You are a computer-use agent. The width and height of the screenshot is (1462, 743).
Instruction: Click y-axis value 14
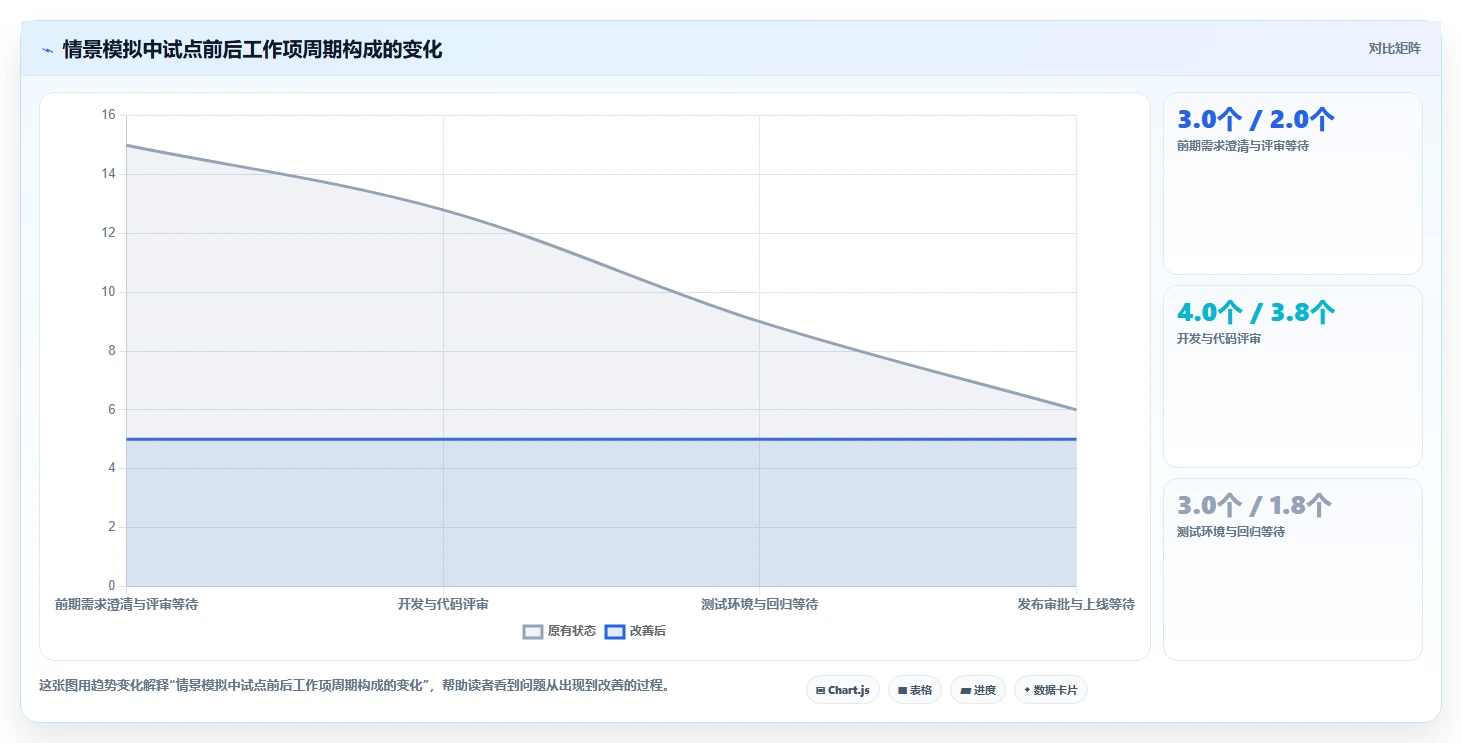[x=109, y=174]
